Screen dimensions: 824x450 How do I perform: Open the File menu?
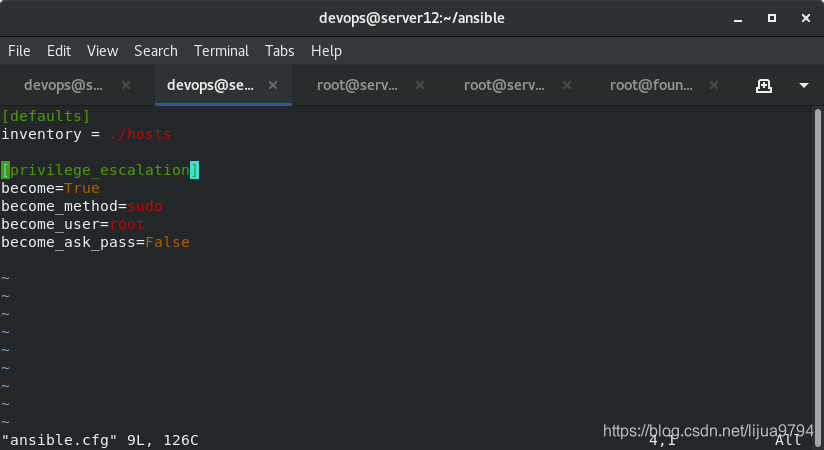pos(19,51)
